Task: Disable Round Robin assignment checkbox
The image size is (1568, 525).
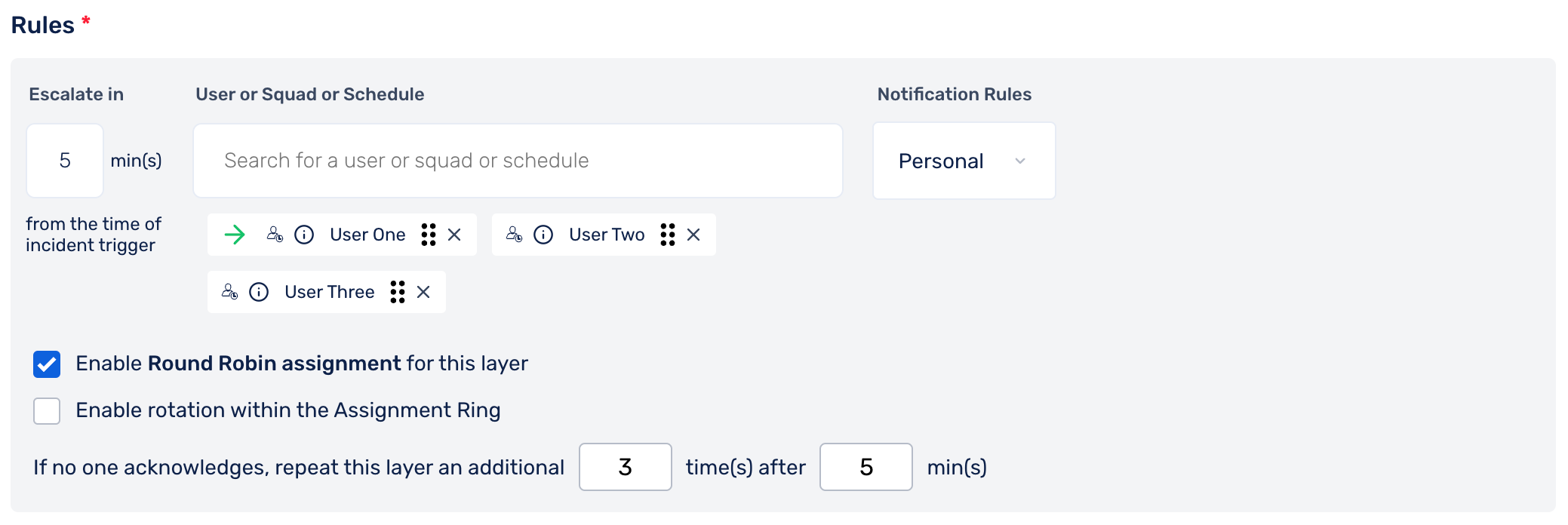Action: tap(47, 364)
